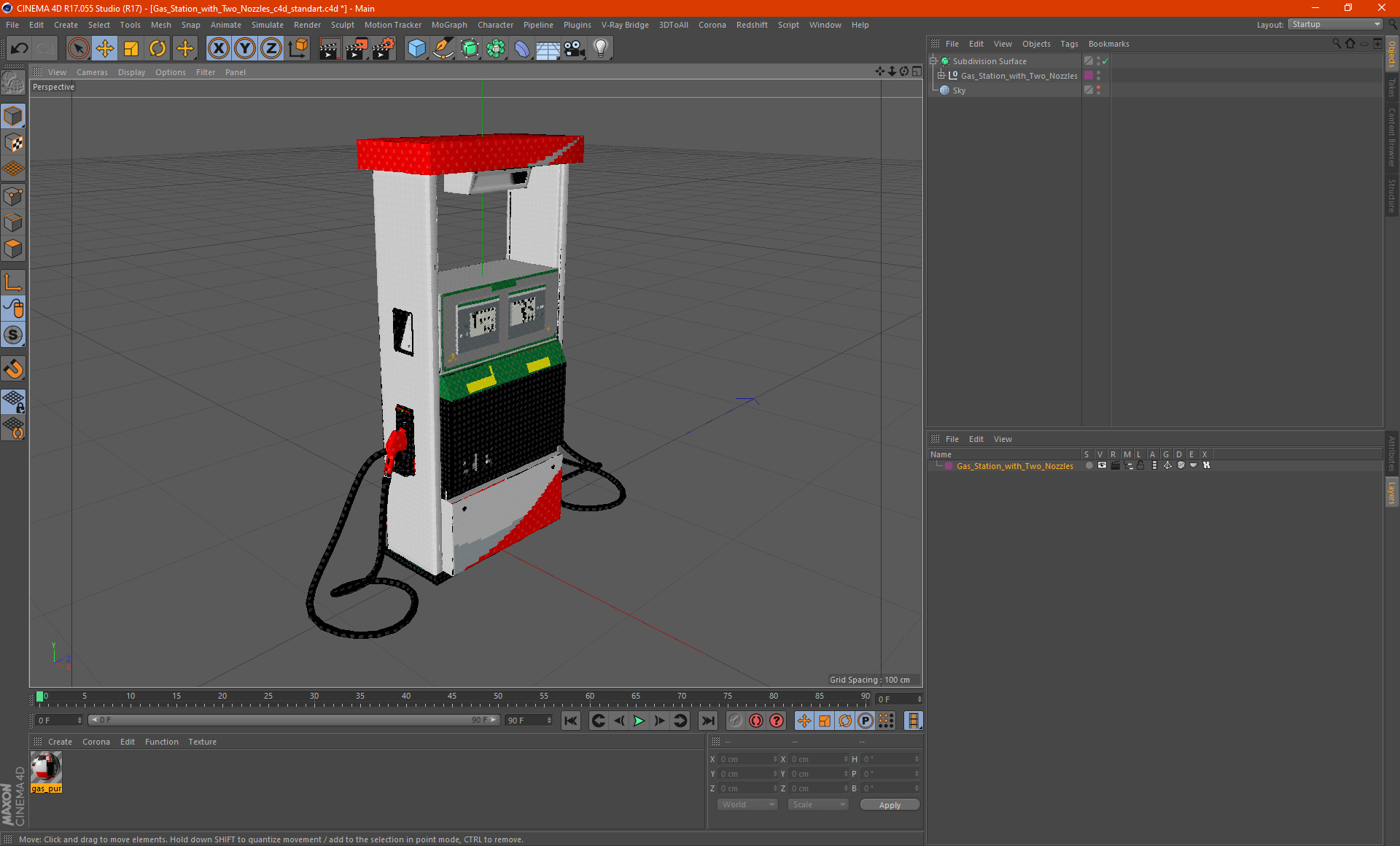1400x846 pixels.
Task: Open the array modeling objects icon
Action: [496, 49]
